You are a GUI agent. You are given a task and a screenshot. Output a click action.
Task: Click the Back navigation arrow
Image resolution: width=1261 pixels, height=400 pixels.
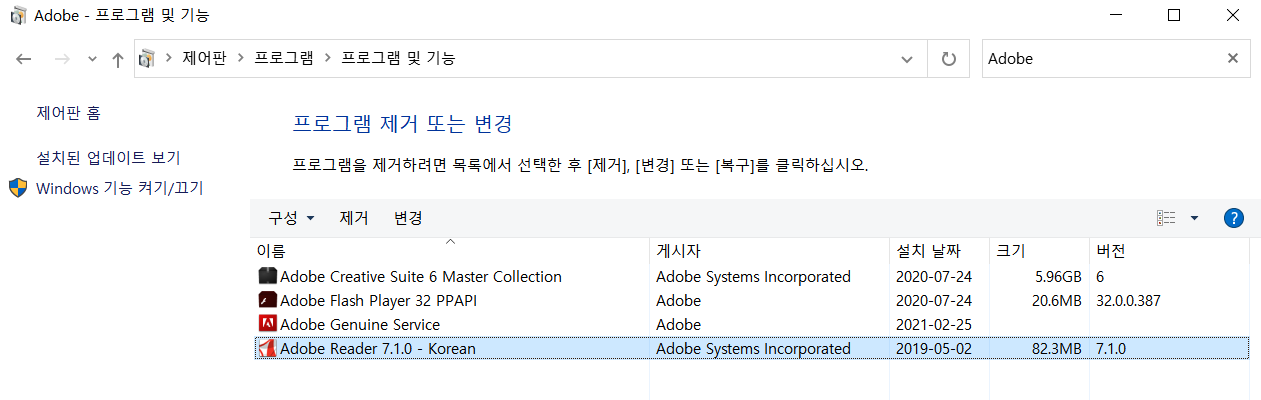[24, 59]
